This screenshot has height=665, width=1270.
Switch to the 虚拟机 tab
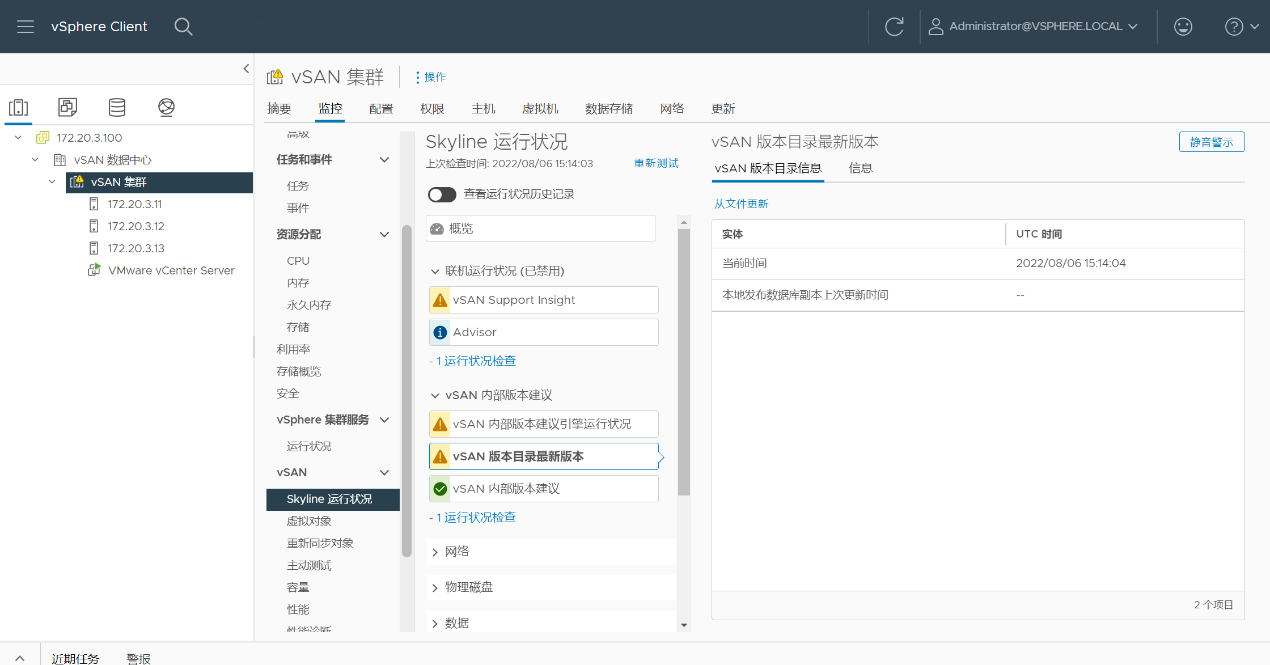[540, 109]
